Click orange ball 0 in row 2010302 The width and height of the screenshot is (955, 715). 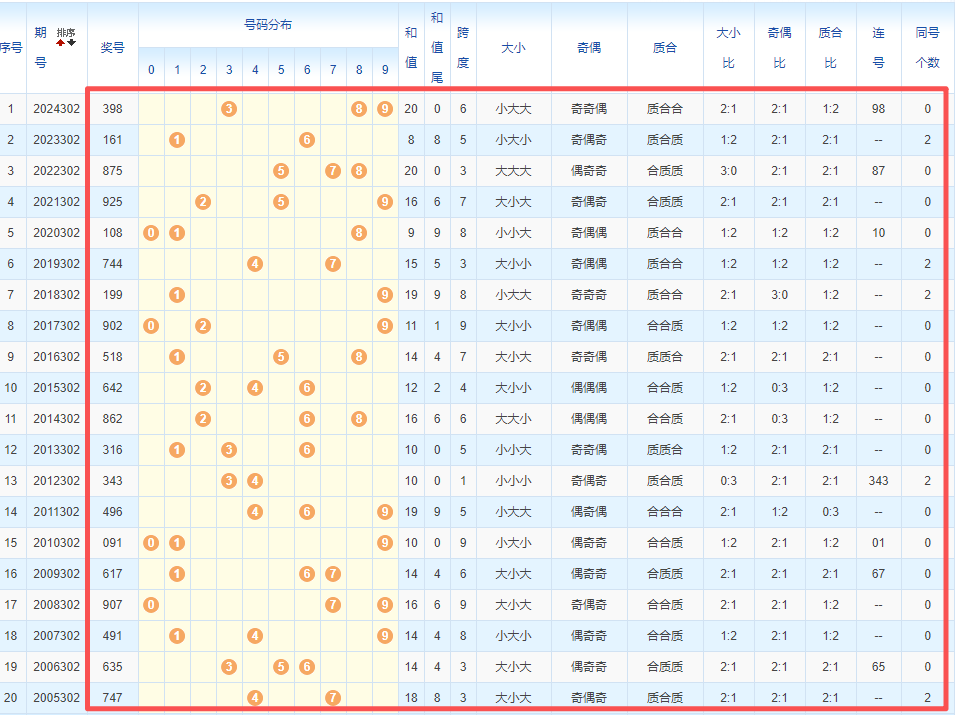click(x=151, y=543)
